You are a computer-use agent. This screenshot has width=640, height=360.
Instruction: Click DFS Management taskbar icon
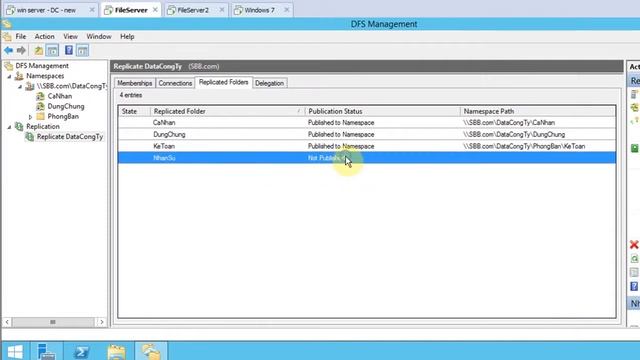coord(151,351)
